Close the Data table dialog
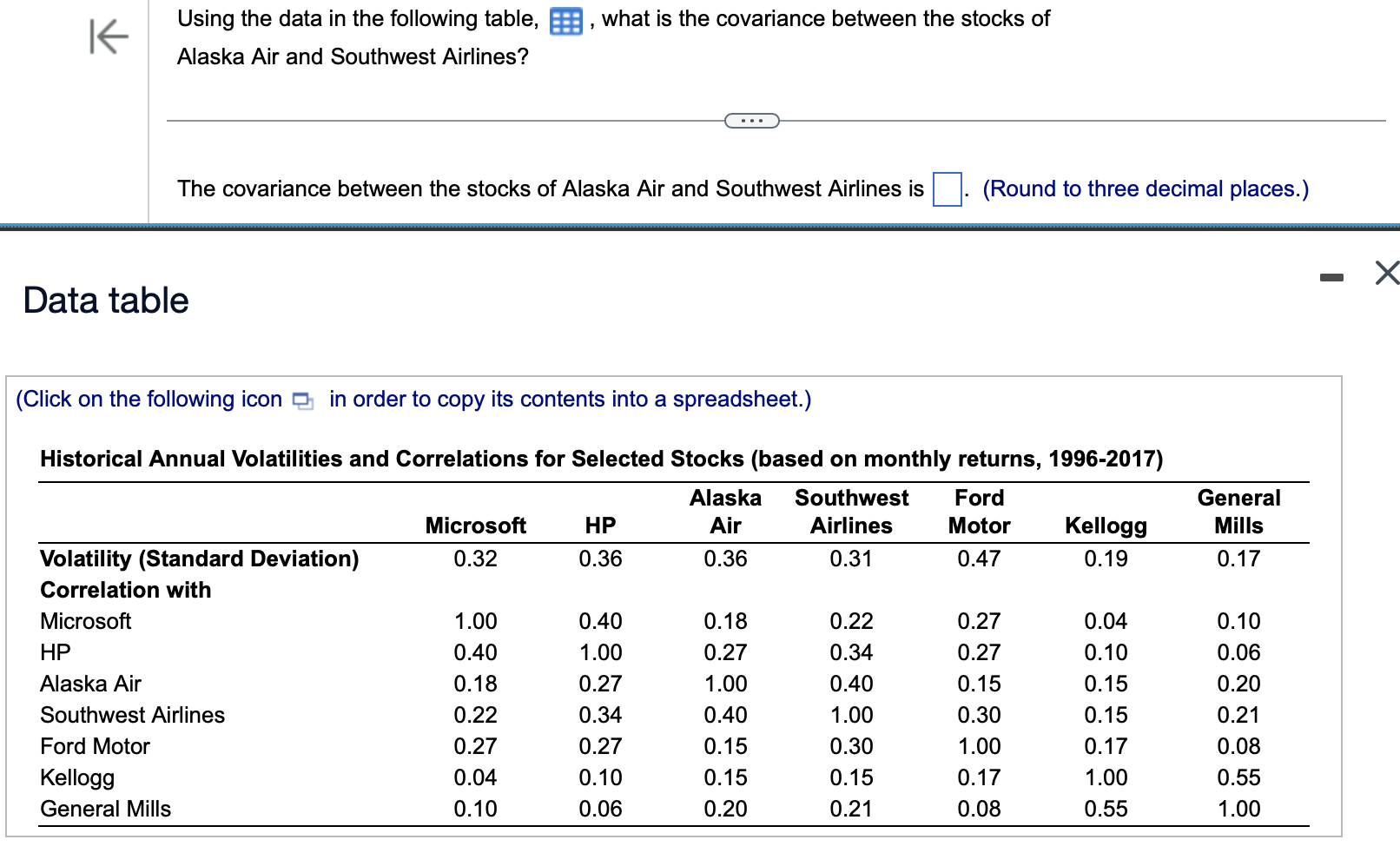This screenshot has width=1400, height=853. pyautogui.click(x=1387, y=273)
